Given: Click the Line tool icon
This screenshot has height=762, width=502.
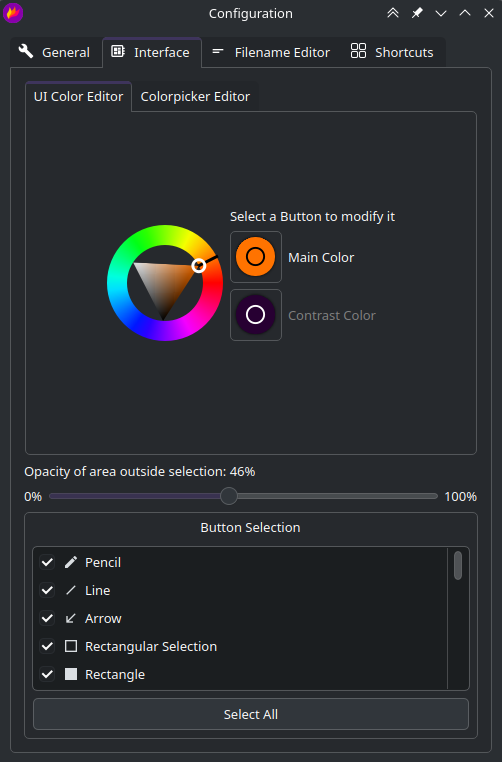Looking at the screenshot, I should pos(71,590).
